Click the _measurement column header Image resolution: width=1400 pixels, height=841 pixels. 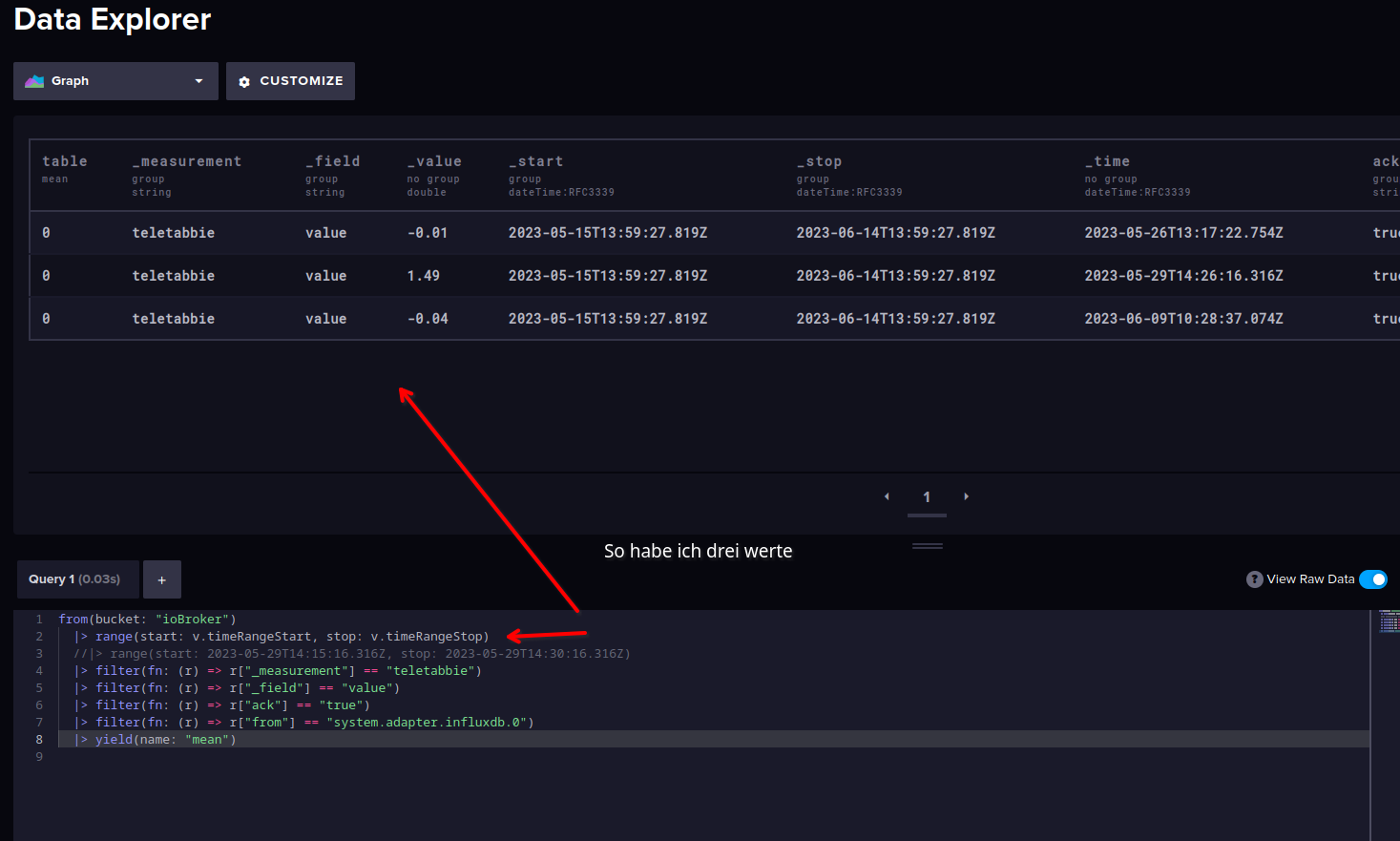click(x=187, y=161)
